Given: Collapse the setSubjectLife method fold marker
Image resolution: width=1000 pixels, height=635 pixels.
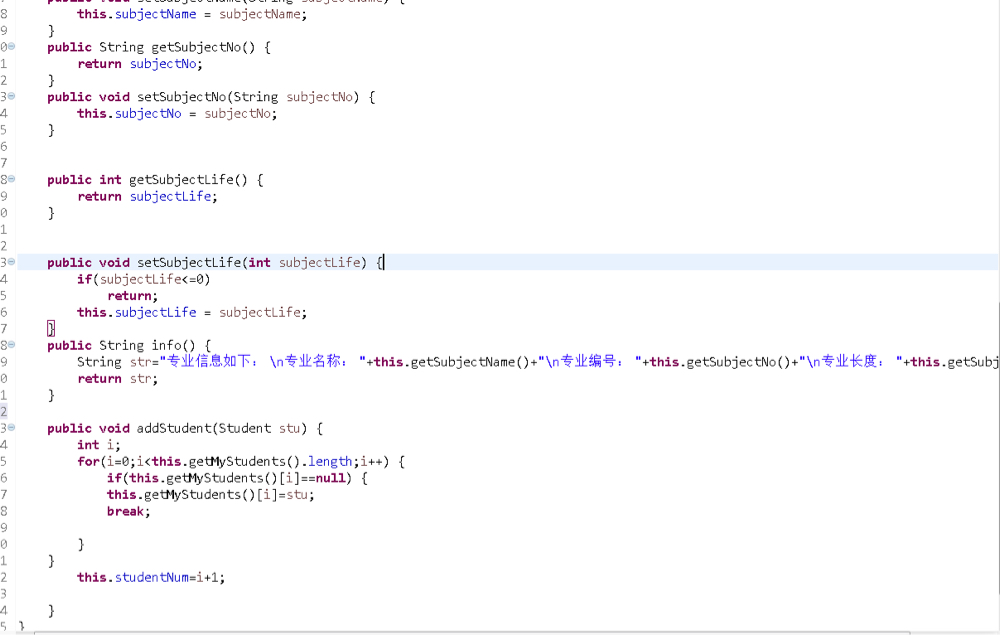Looking at the screenshot, I should (x=11, y=262).
